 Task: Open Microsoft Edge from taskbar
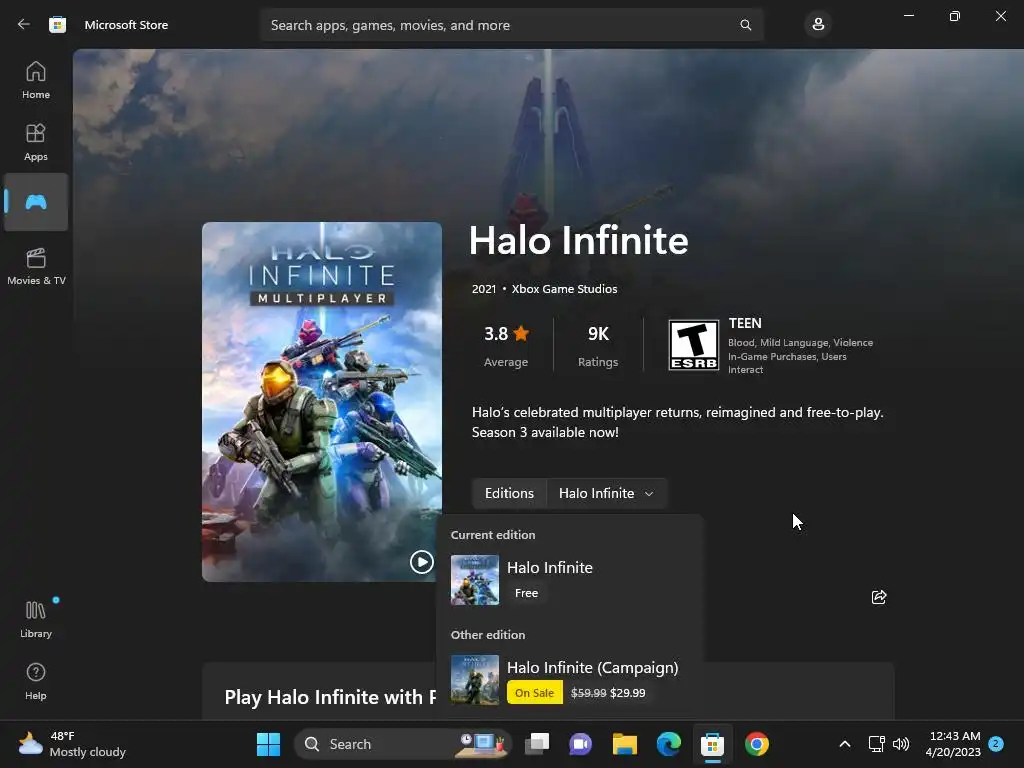[x=668, y=744]
